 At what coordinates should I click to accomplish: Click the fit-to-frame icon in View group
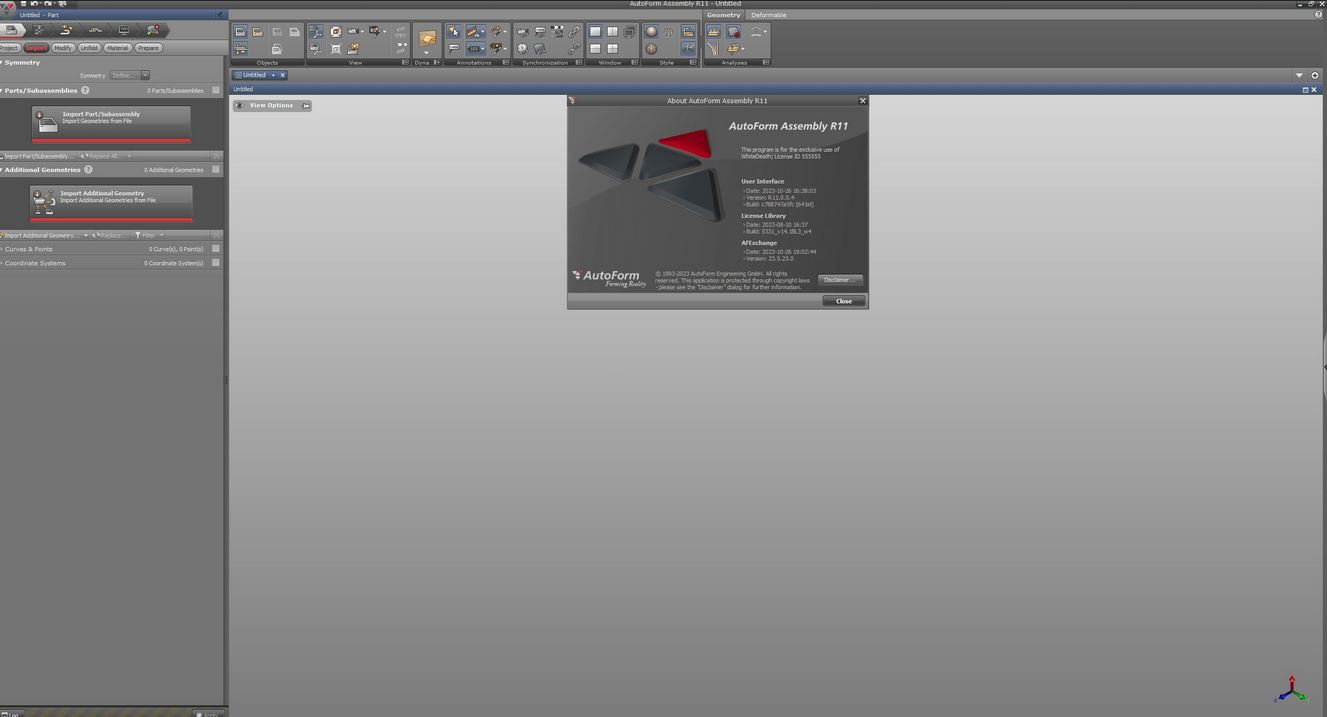336,49
